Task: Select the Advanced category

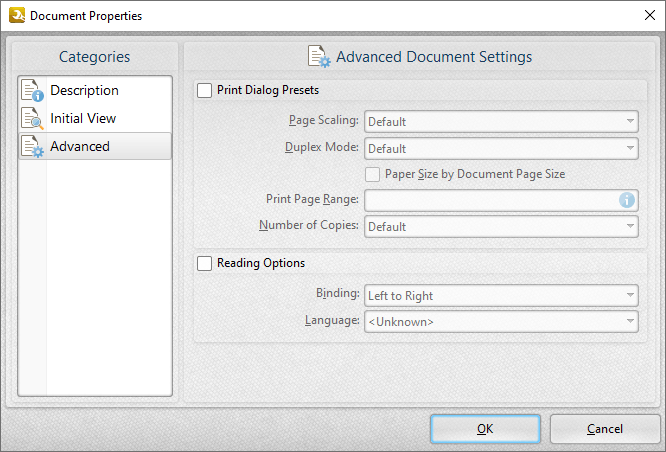Action: (95, 146)
